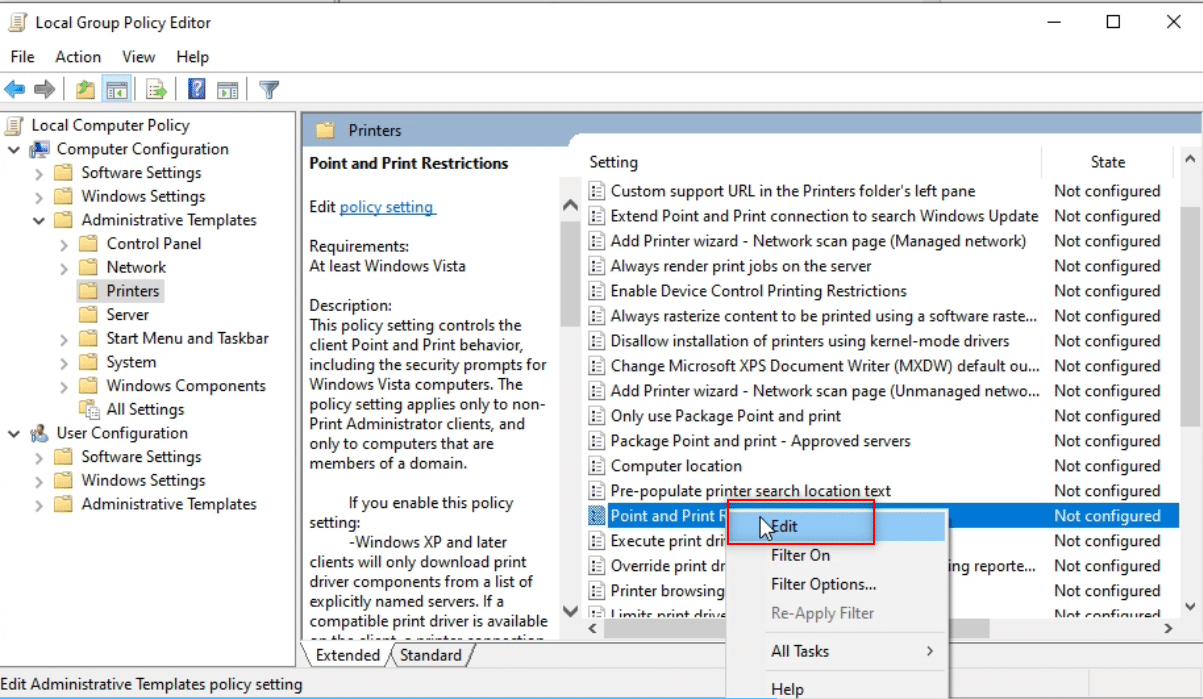
Task: Expand Windows Settings under Computer Configuration
Action: pyautogui.click(x=39, y=197)
